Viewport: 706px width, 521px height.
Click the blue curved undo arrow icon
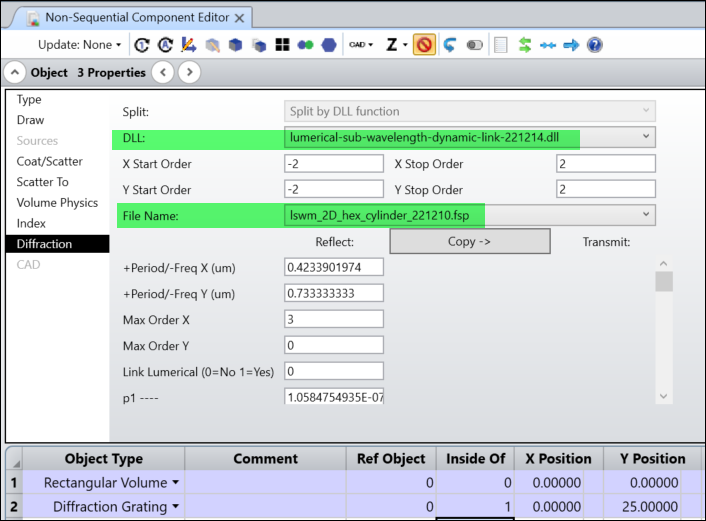pyautogui.click(x=450, y=45)
